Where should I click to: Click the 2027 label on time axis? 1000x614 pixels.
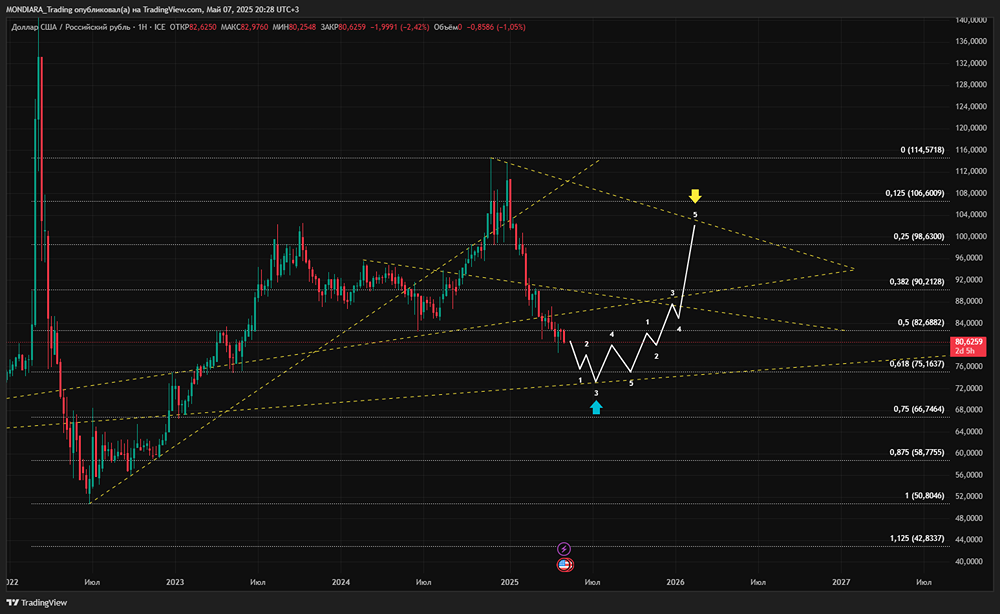click(x=841, y=582)
